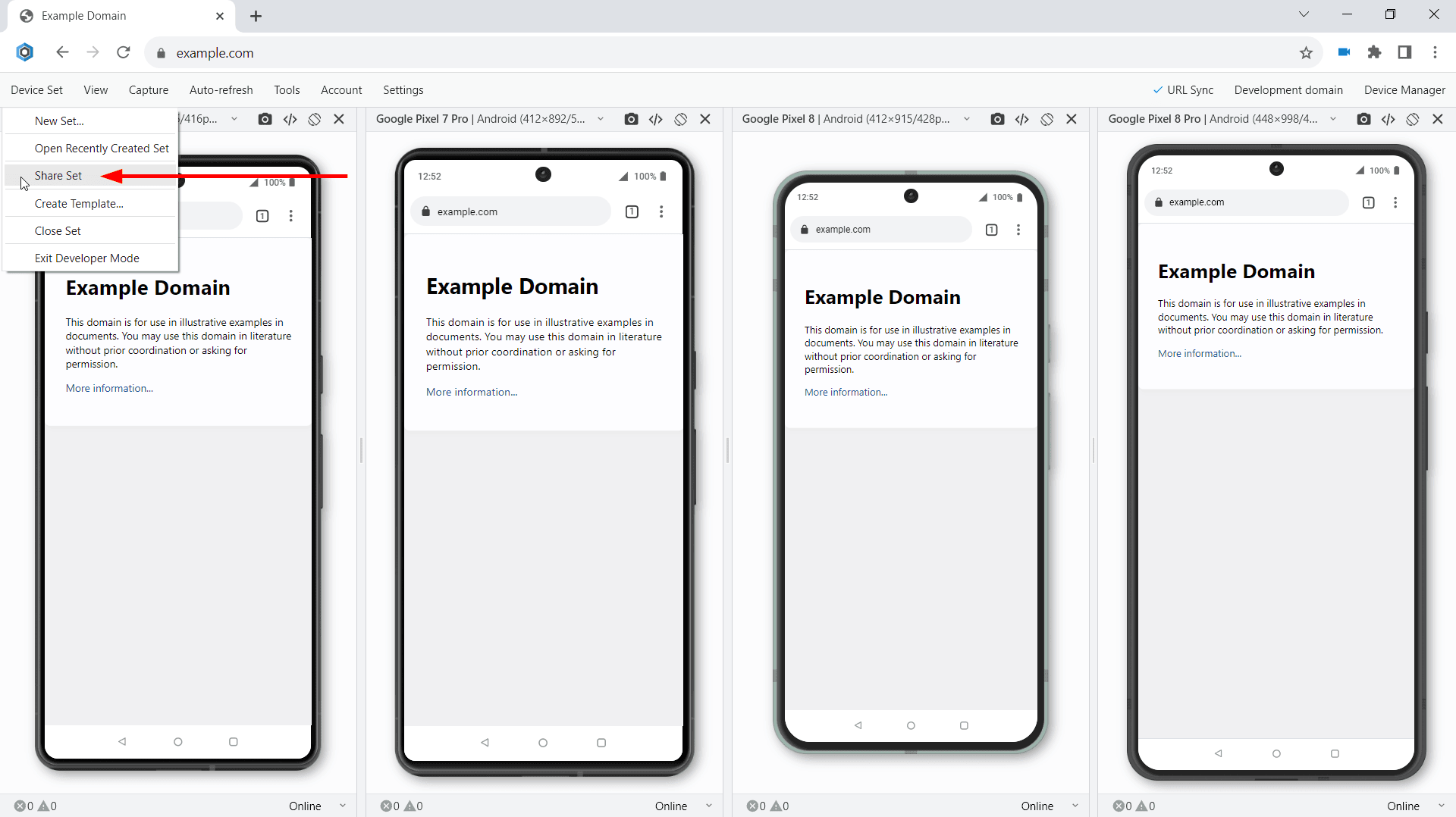Screen dimensions: 1456x817
Task: Open the Capture menu
Action: click(149, 90)
